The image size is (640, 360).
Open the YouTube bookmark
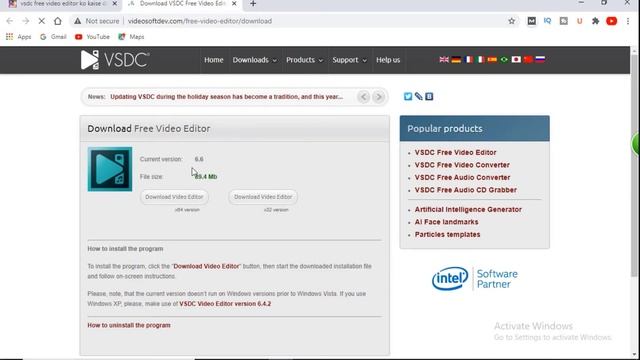[92, 37]
